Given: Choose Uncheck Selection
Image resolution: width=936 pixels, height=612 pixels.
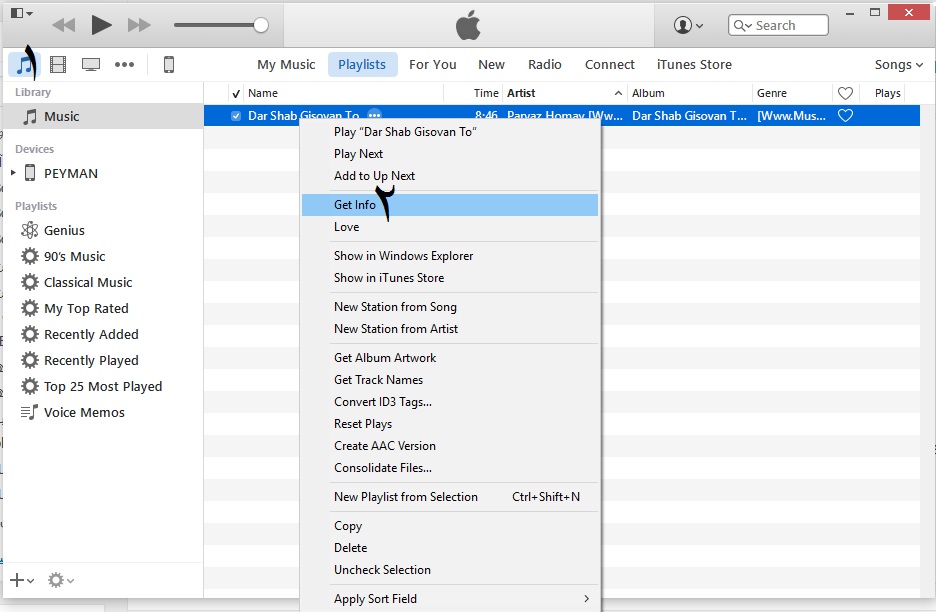Looking at the screenshot, I should [x=449, y=570].
